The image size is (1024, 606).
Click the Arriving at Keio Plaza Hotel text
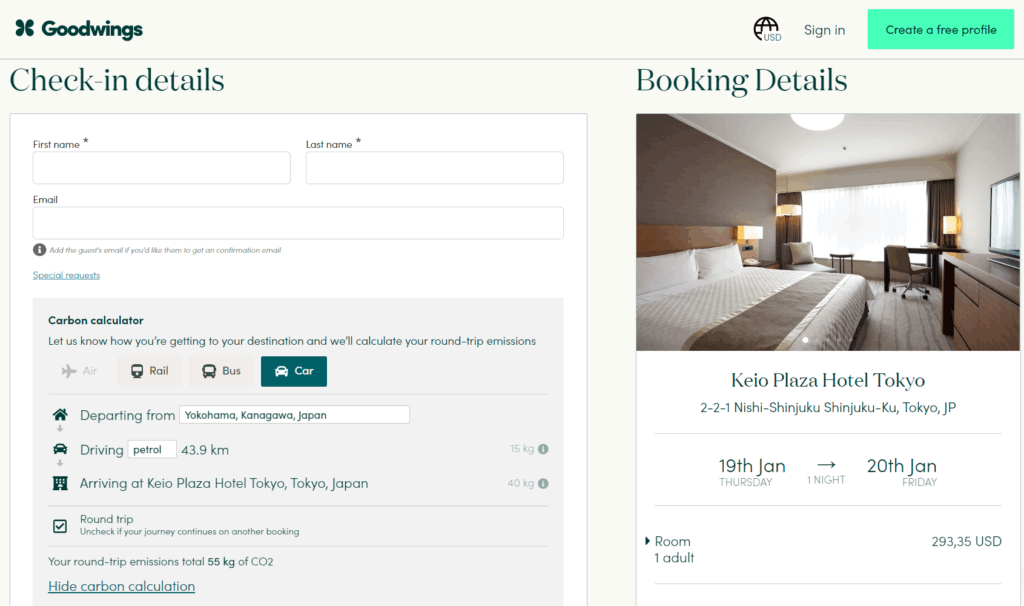pyautogui.click(x=224, y=483)
